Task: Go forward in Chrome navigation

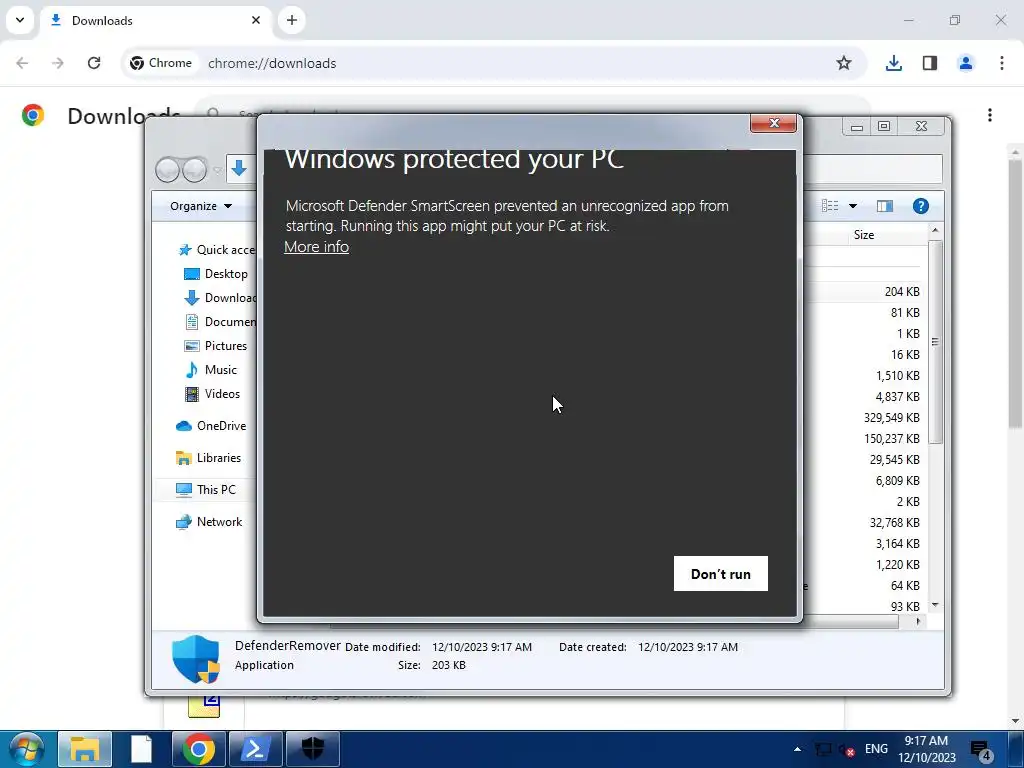Action: tap(58, 63)
